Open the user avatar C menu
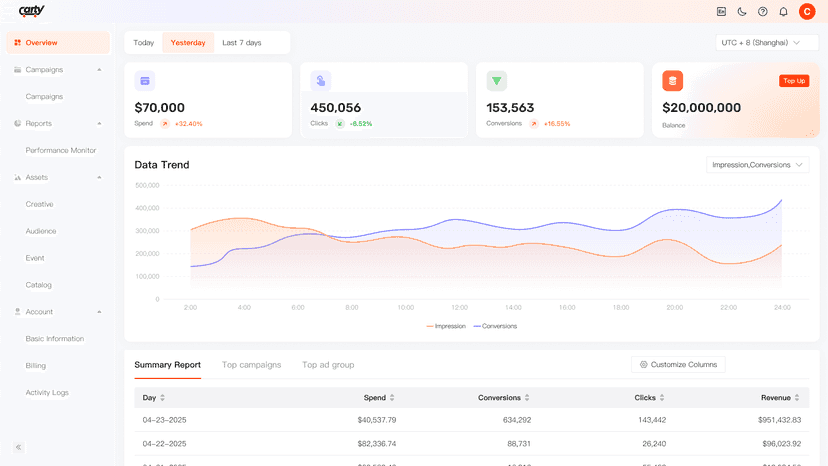This screenshot has height=466, width=828. pos(807,11)
